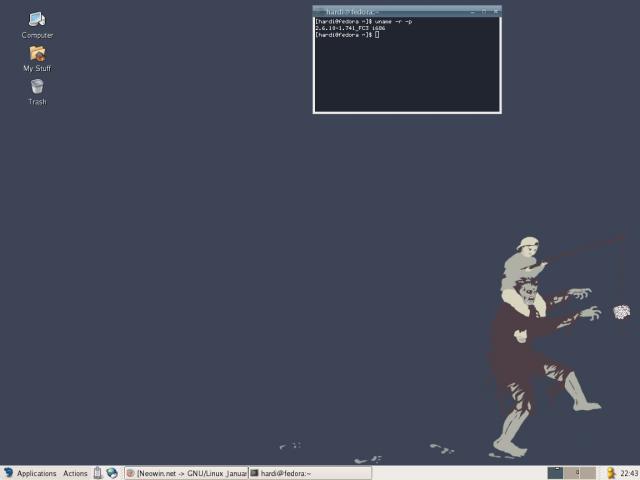Click the clipboard launcher icon in the panel
Screen dimensions: 640x480
pyautogui.click(x=98, y=473)
